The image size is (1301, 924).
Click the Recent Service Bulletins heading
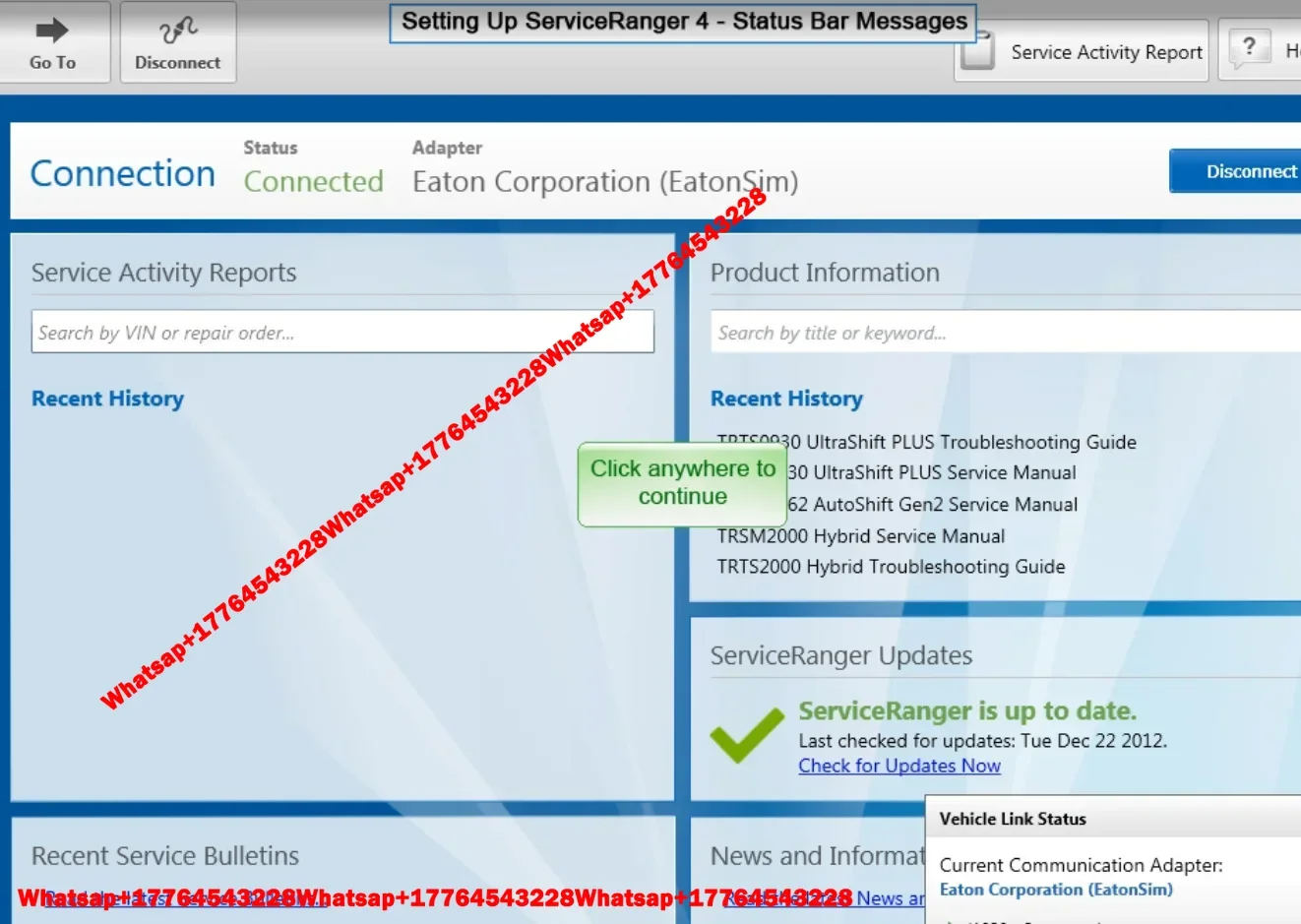(x=165, y=856)
